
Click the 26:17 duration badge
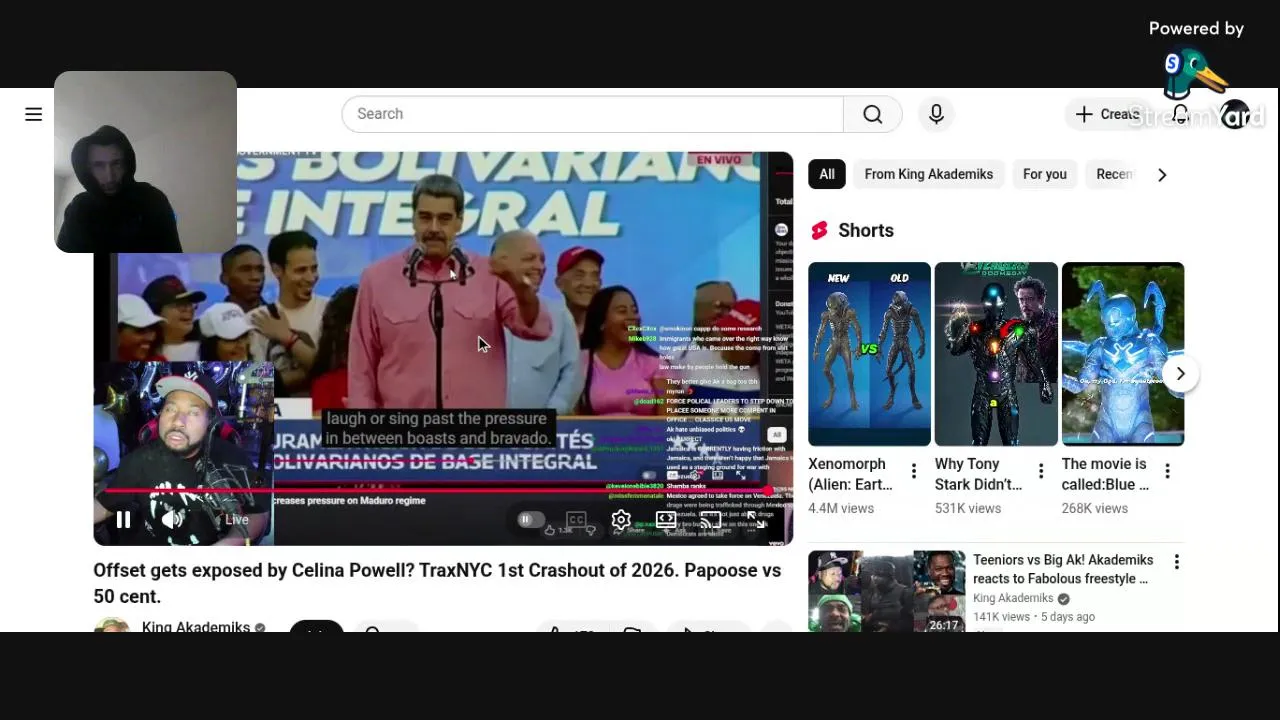tap(944, 625)
